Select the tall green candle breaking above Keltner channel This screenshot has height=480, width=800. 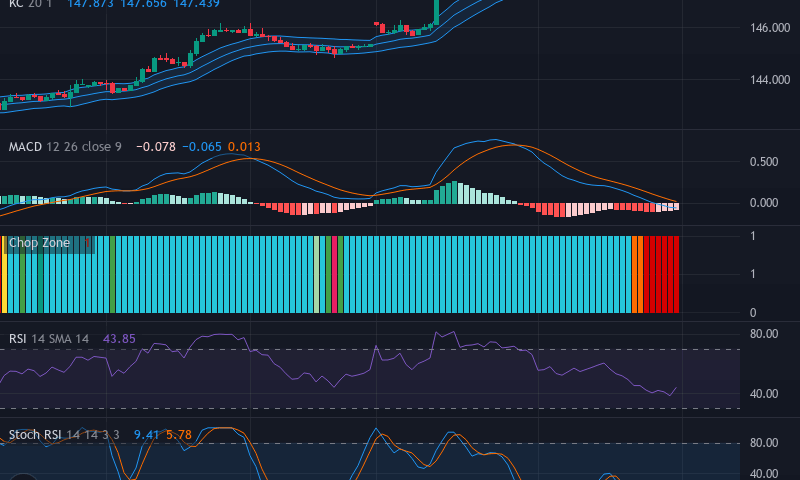[x=436, y=12]
